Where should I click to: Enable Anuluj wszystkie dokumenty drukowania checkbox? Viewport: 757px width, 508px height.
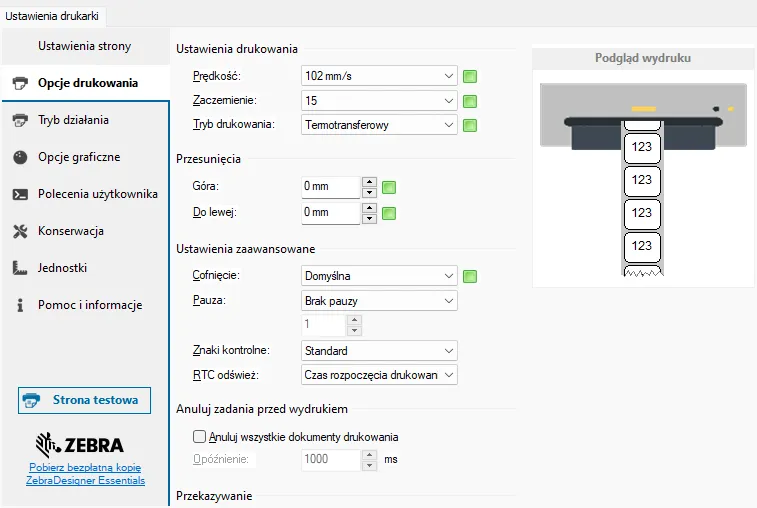tap(198, 437)
